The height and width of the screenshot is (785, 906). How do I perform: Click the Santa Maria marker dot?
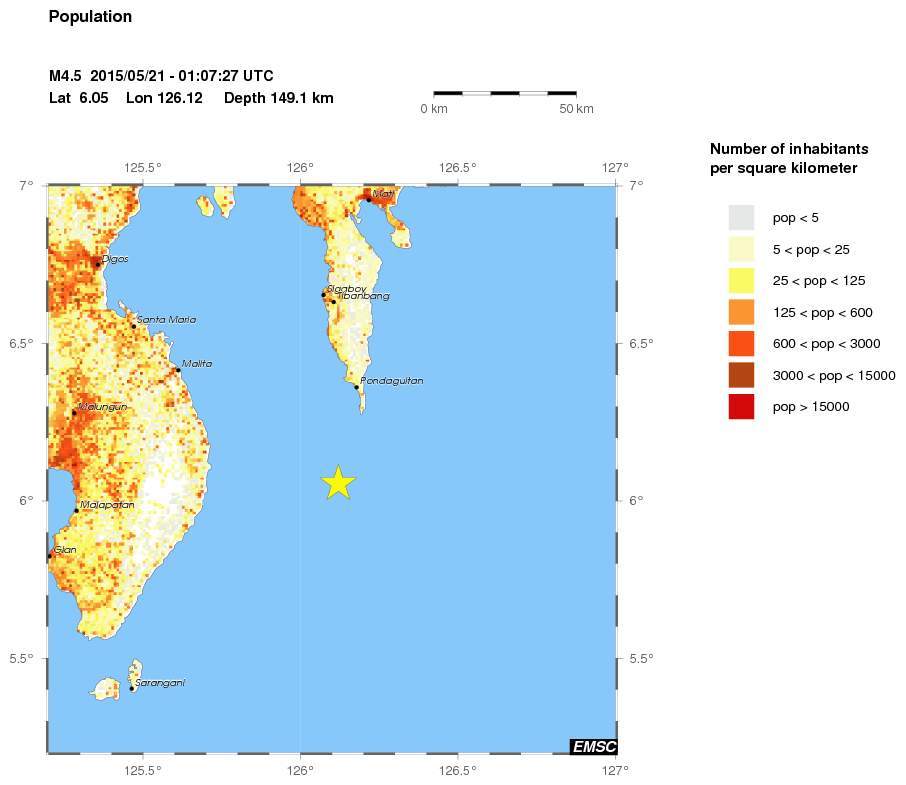tap(134, 325)
